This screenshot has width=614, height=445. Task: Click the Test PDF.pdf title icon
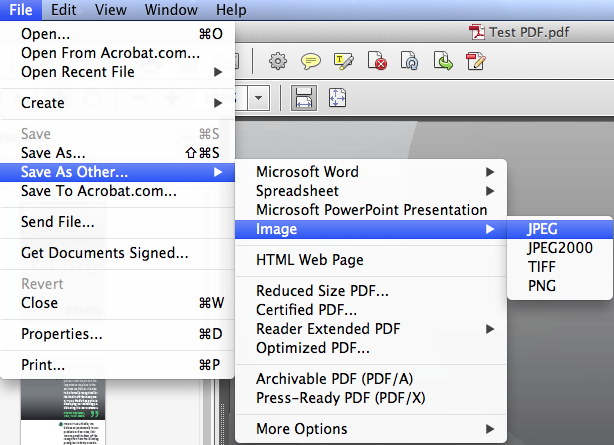[477, 32]
